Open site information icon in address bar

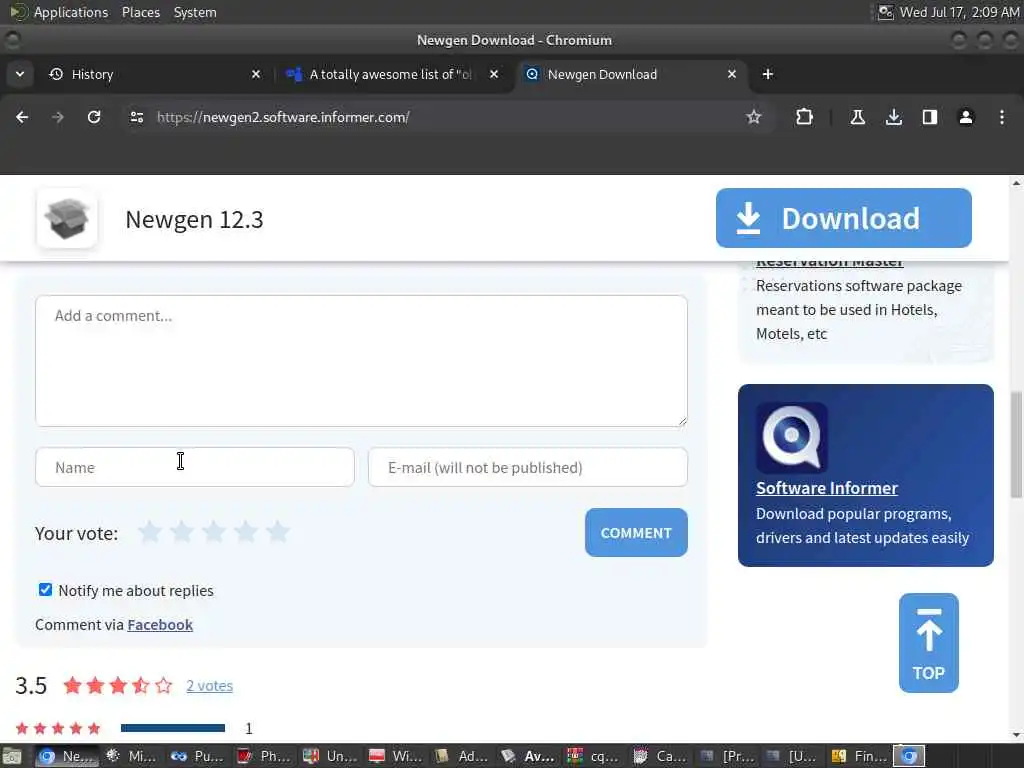point(136,117)
